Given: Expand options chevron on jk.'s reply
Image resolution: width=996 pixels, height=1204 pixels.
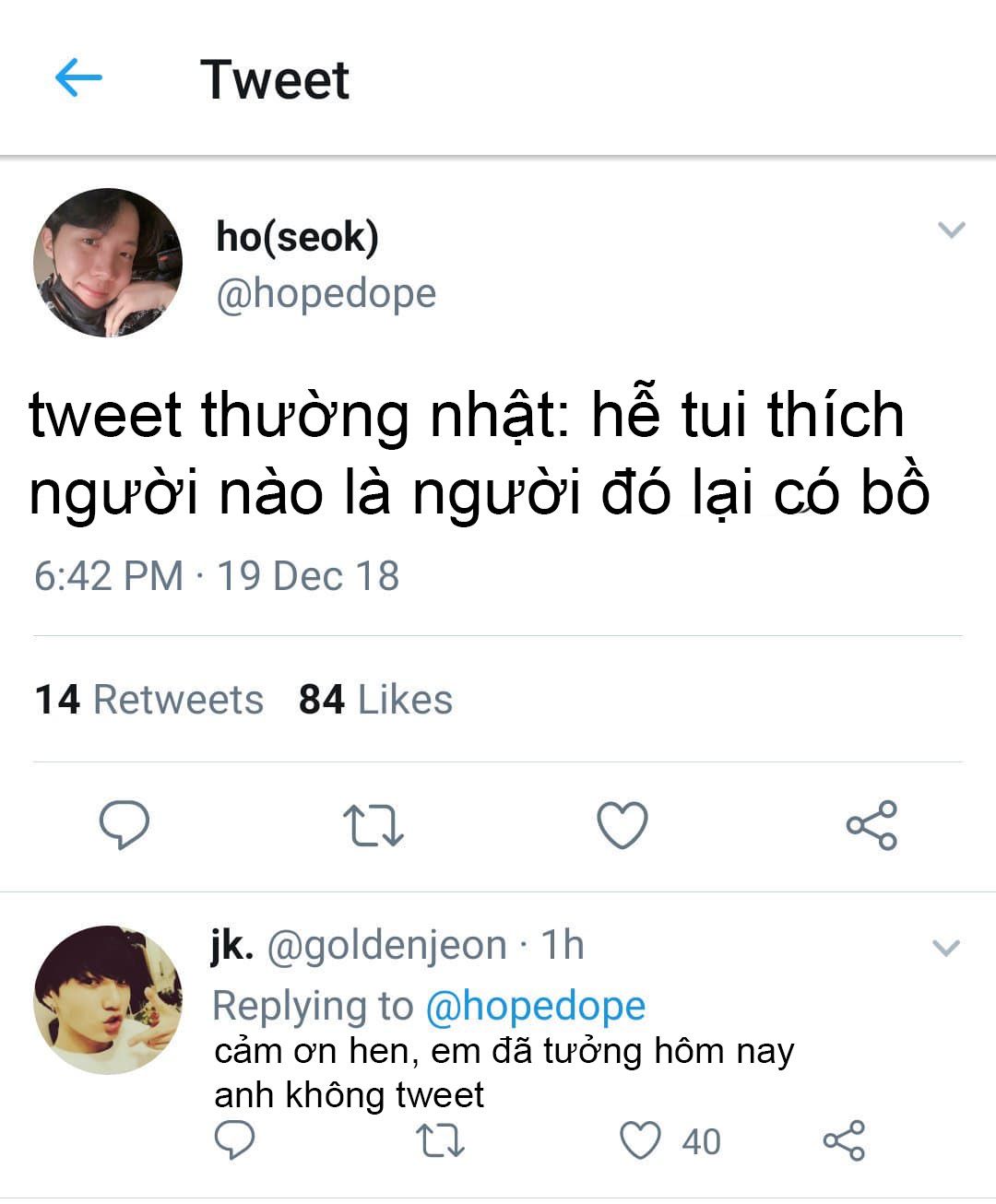Looking at the screenshot, I should tap(946, 948).
